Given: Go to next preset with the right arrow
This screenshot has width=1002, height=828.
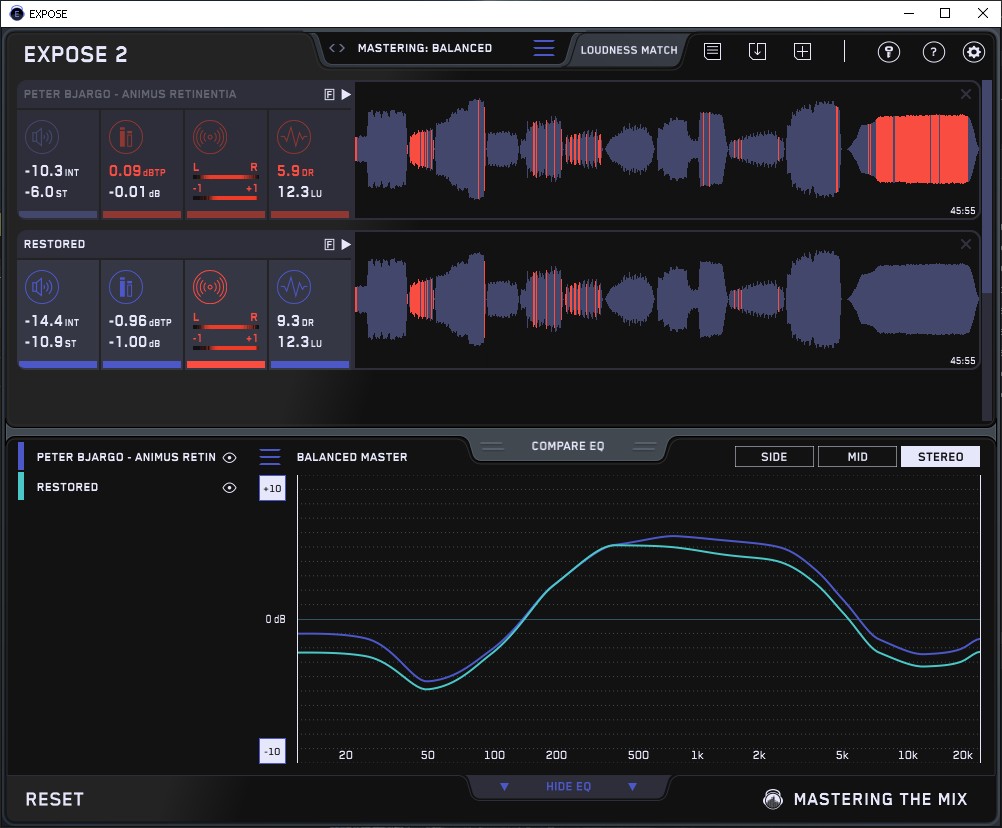Looking at the screenshot, I should (x=342, y=48).
